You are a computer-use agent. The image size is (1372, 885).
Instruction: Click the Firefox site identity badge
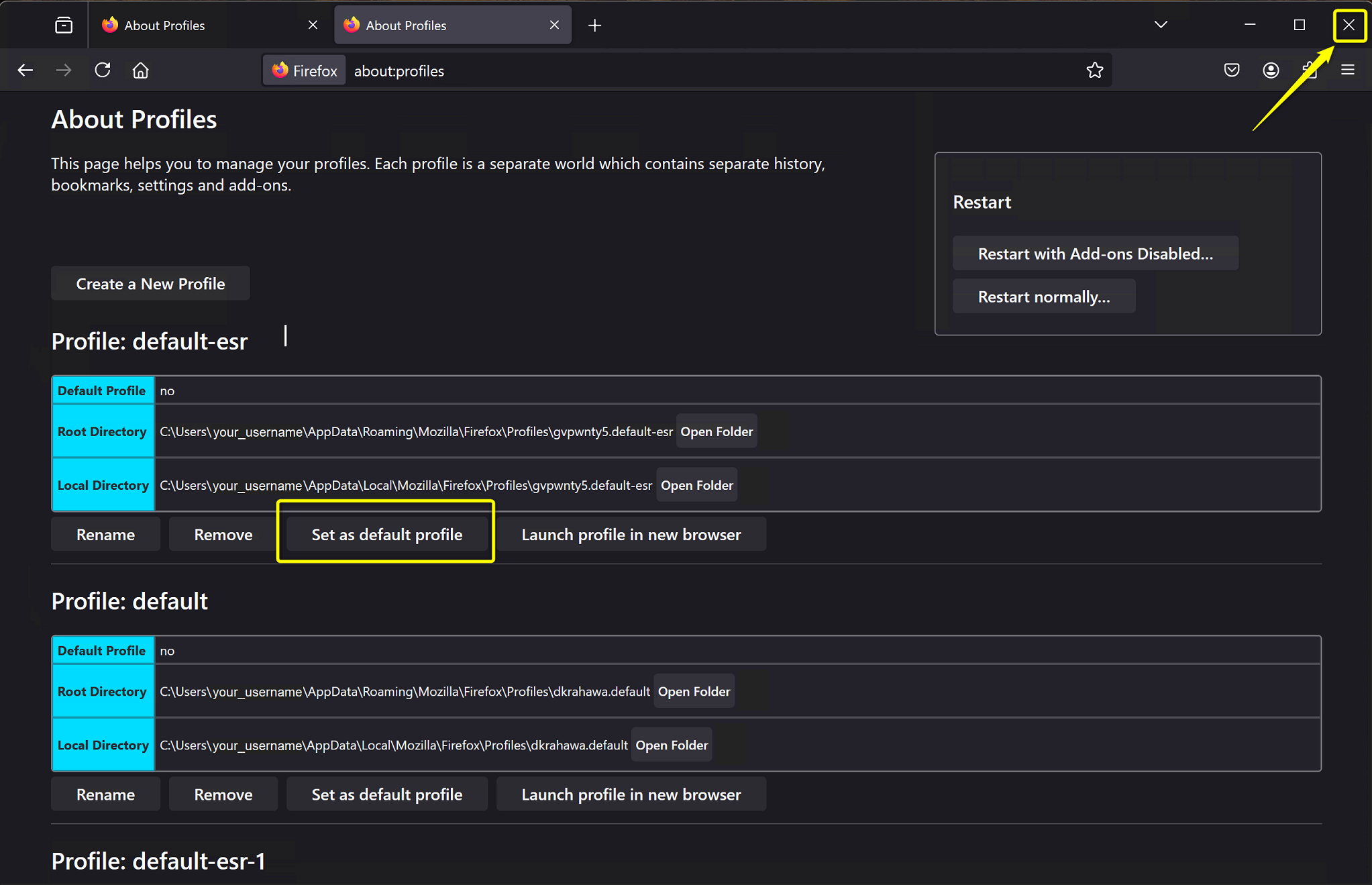305,71
